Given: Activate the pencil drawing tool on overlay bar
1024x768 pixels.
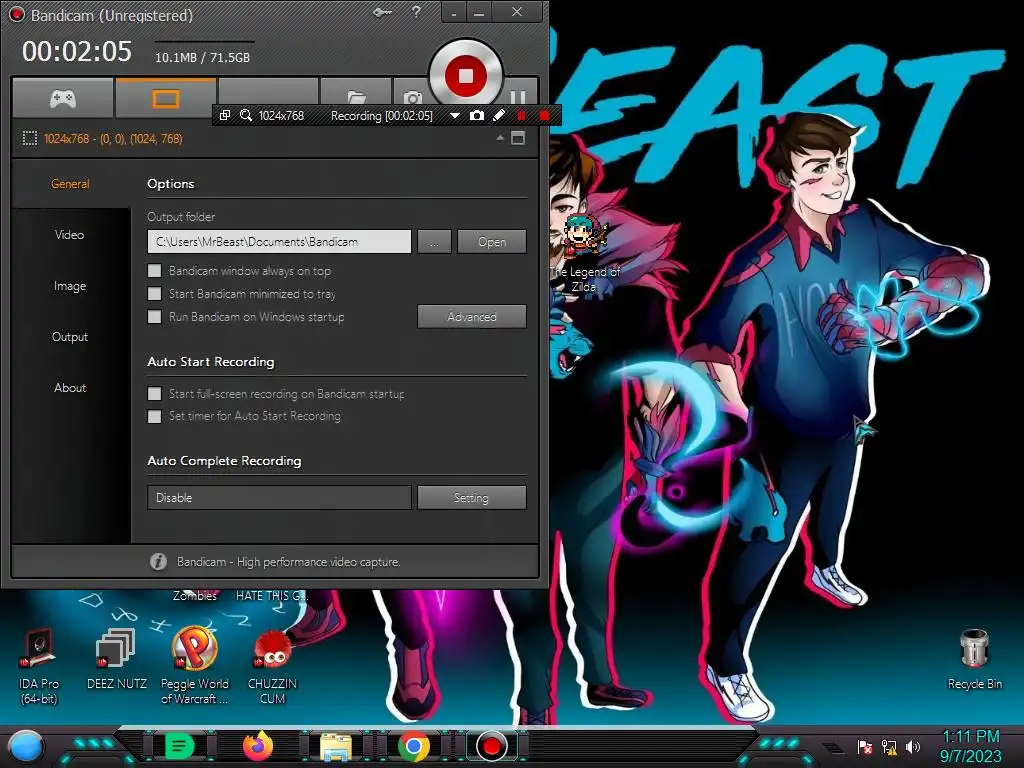Looking at the screenshot, I should pos(499,116).
